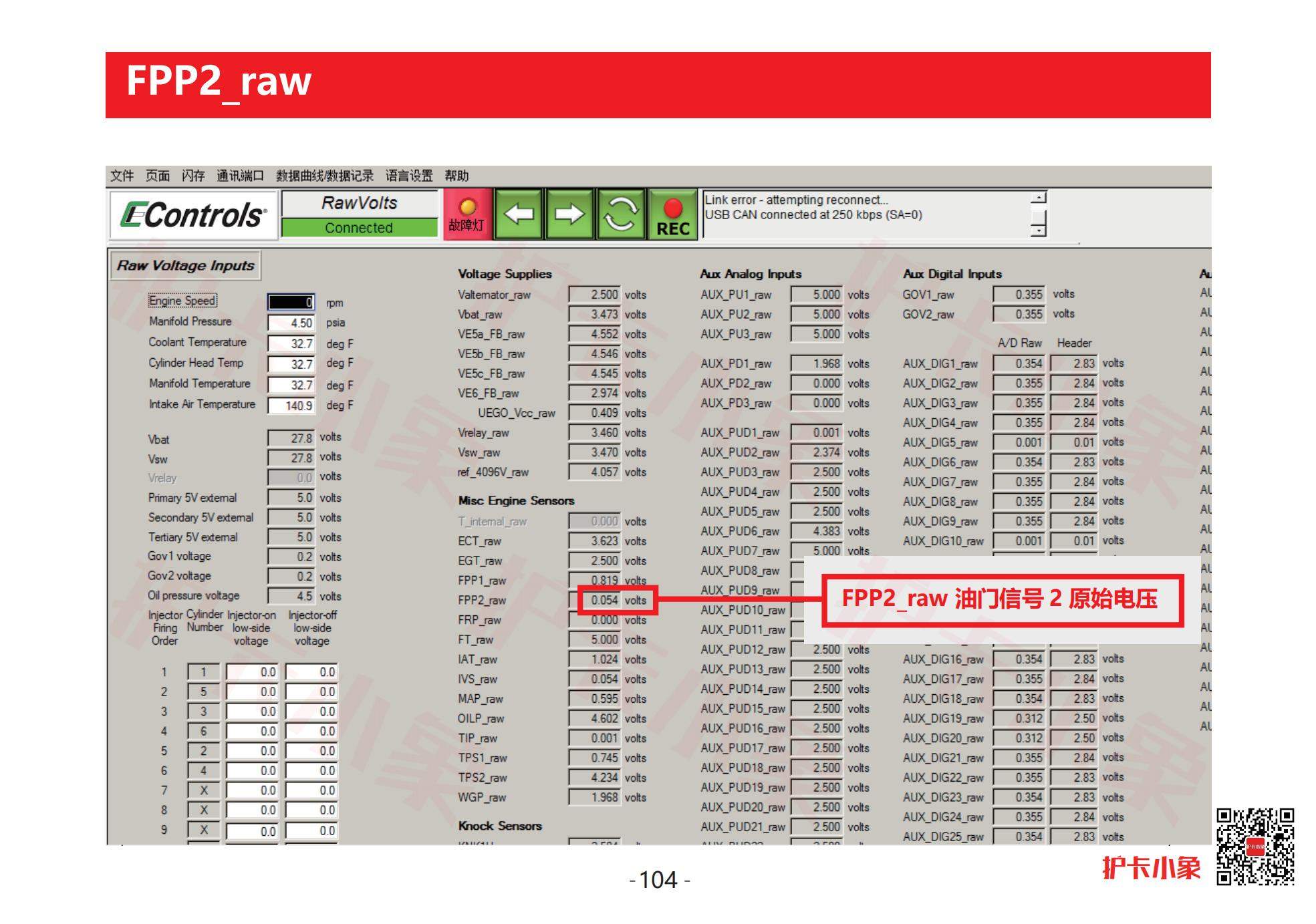The width and height of the screenshot is (1316, 924).
Task: Click the circular refresh arrows icon
Action: pos(620,214)
